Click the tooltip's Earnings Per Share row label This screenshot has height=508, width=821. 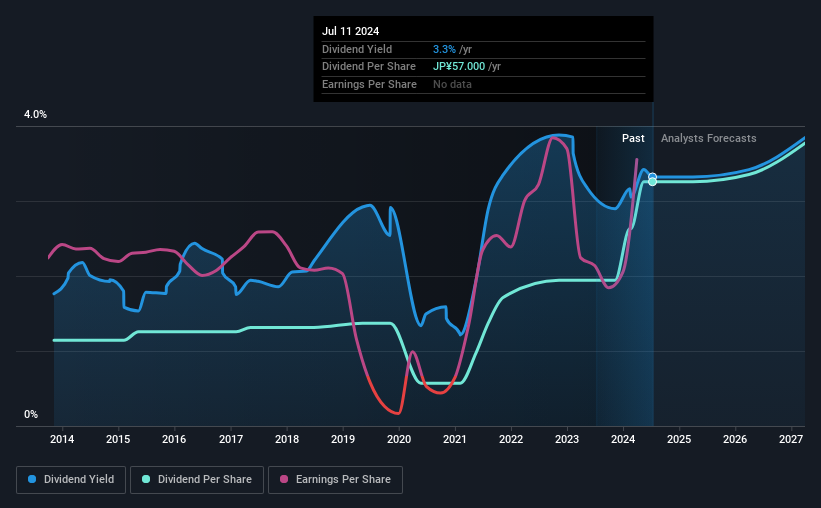point(369,84)
